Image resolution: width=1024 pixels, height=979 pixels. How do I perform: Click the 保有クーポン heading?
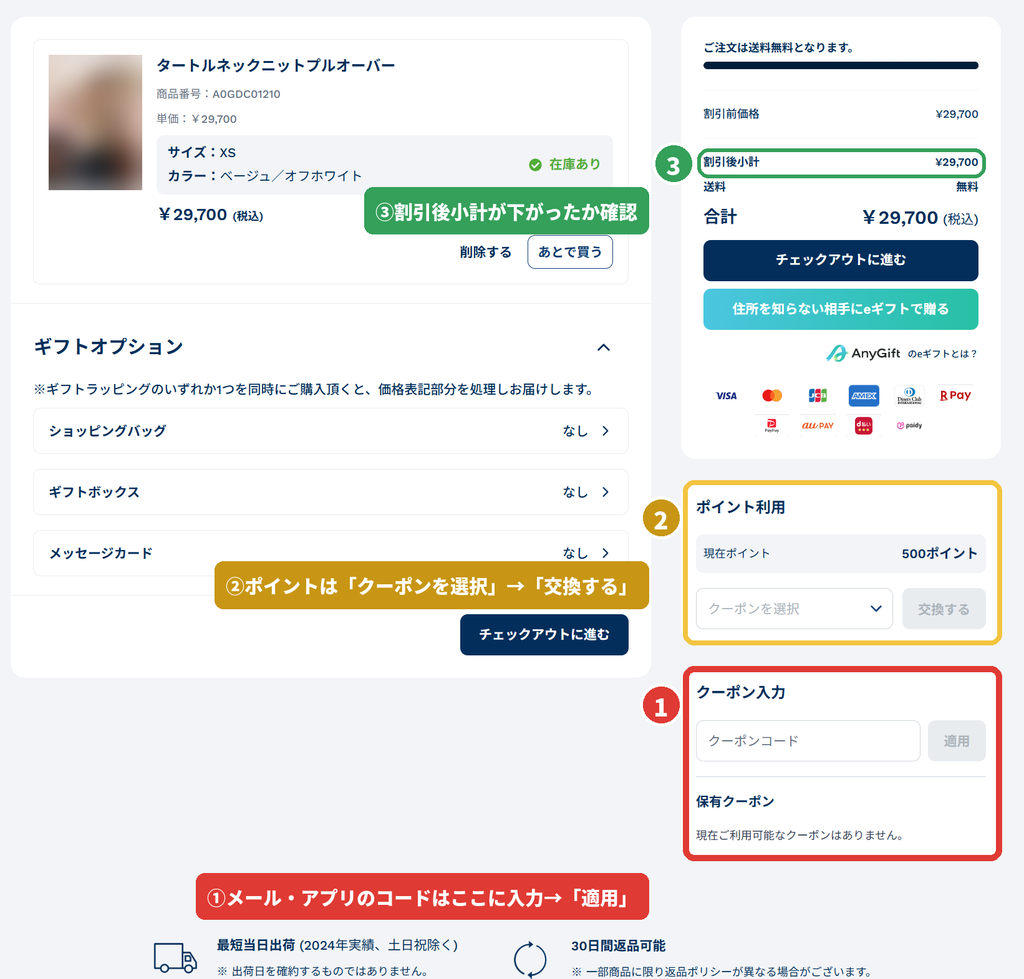(x=735, y=801)
